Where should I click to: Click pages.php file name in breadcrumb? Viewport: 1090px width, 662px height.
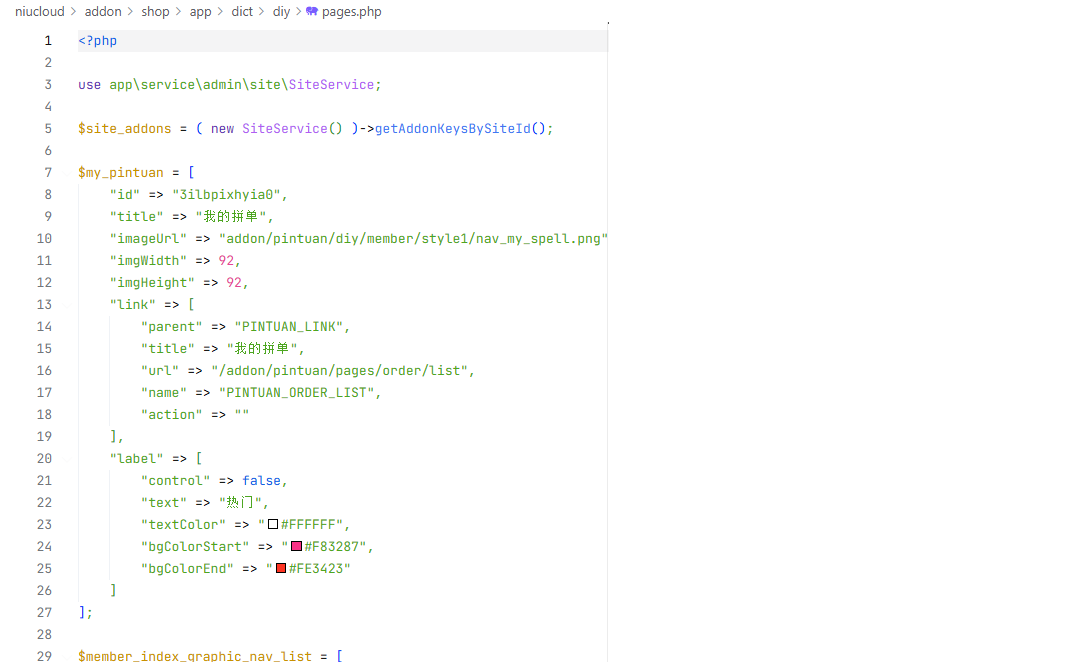[x=351, y=12]
